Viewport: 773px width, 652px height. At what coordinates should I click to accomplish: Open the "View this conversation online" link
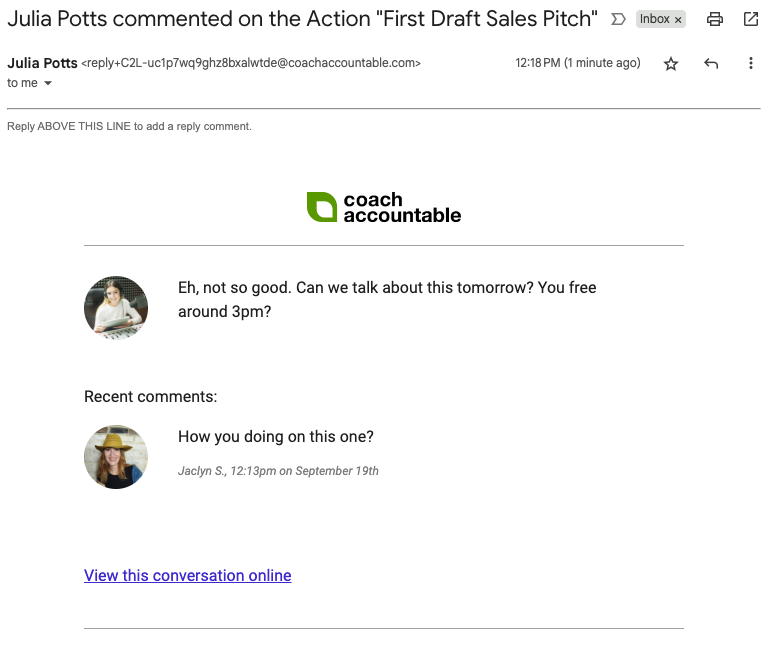click(188, 575)
